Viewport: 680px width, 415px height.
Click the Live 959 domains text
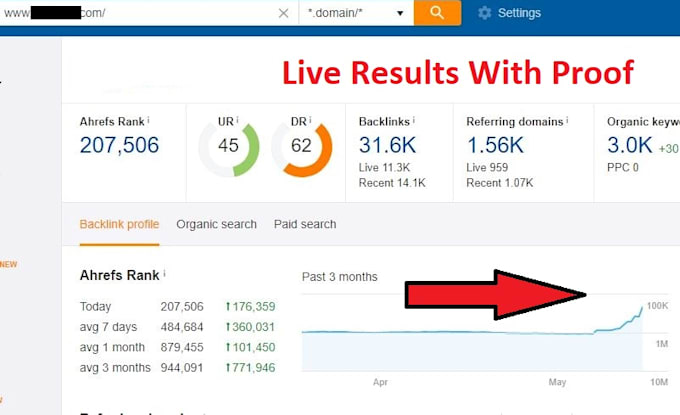pos(487,167)
